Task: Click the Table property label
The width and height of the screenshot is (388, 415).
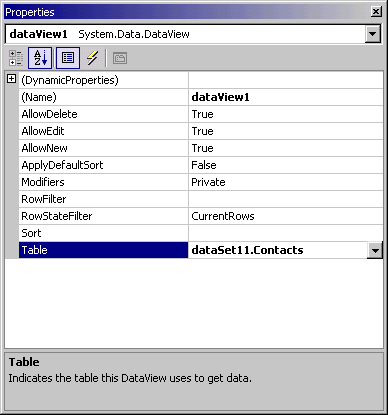Action: click(35, 250)
